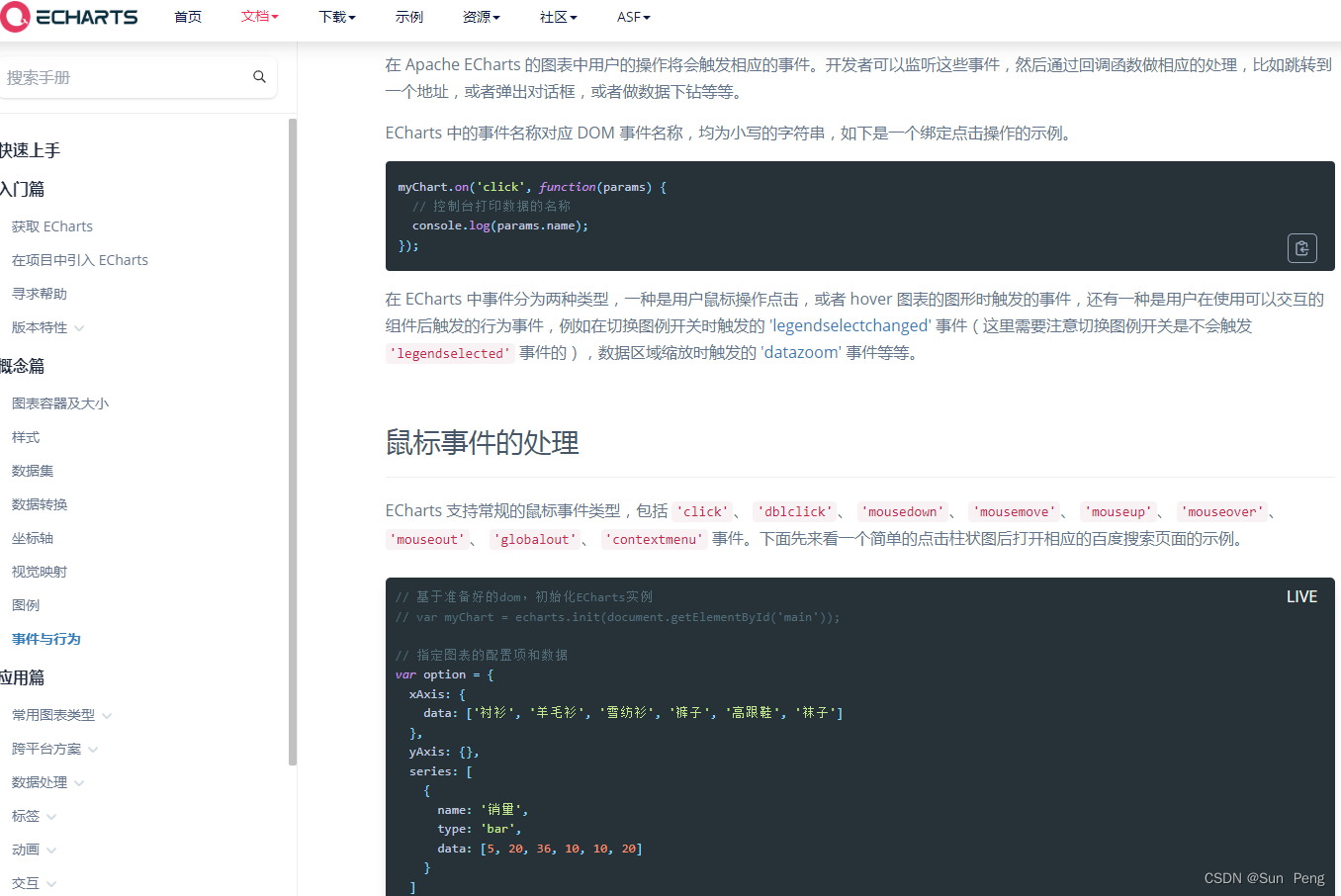Click the 'legendselected' inline code
1341x896 pixels.
(x=450, y=353)
